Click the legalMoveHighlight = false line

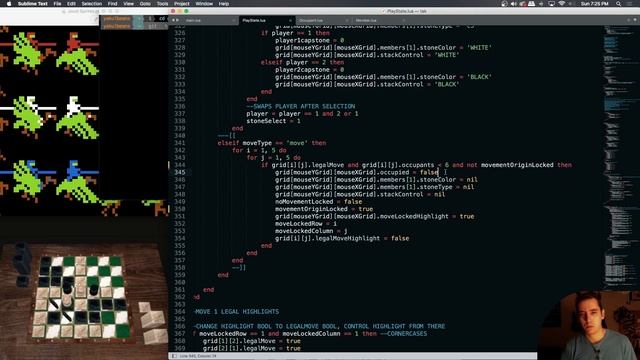click(x=342, y=238)
